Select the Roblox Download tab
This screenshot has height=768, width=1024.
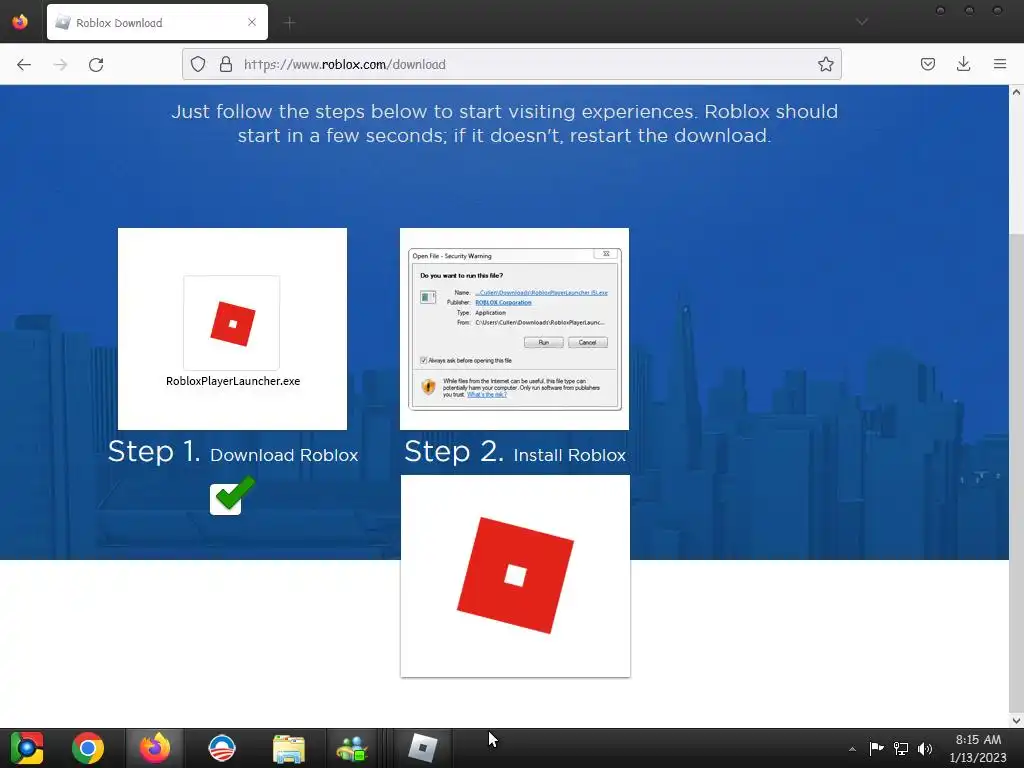pyautogui.click(x=157, y=22)
